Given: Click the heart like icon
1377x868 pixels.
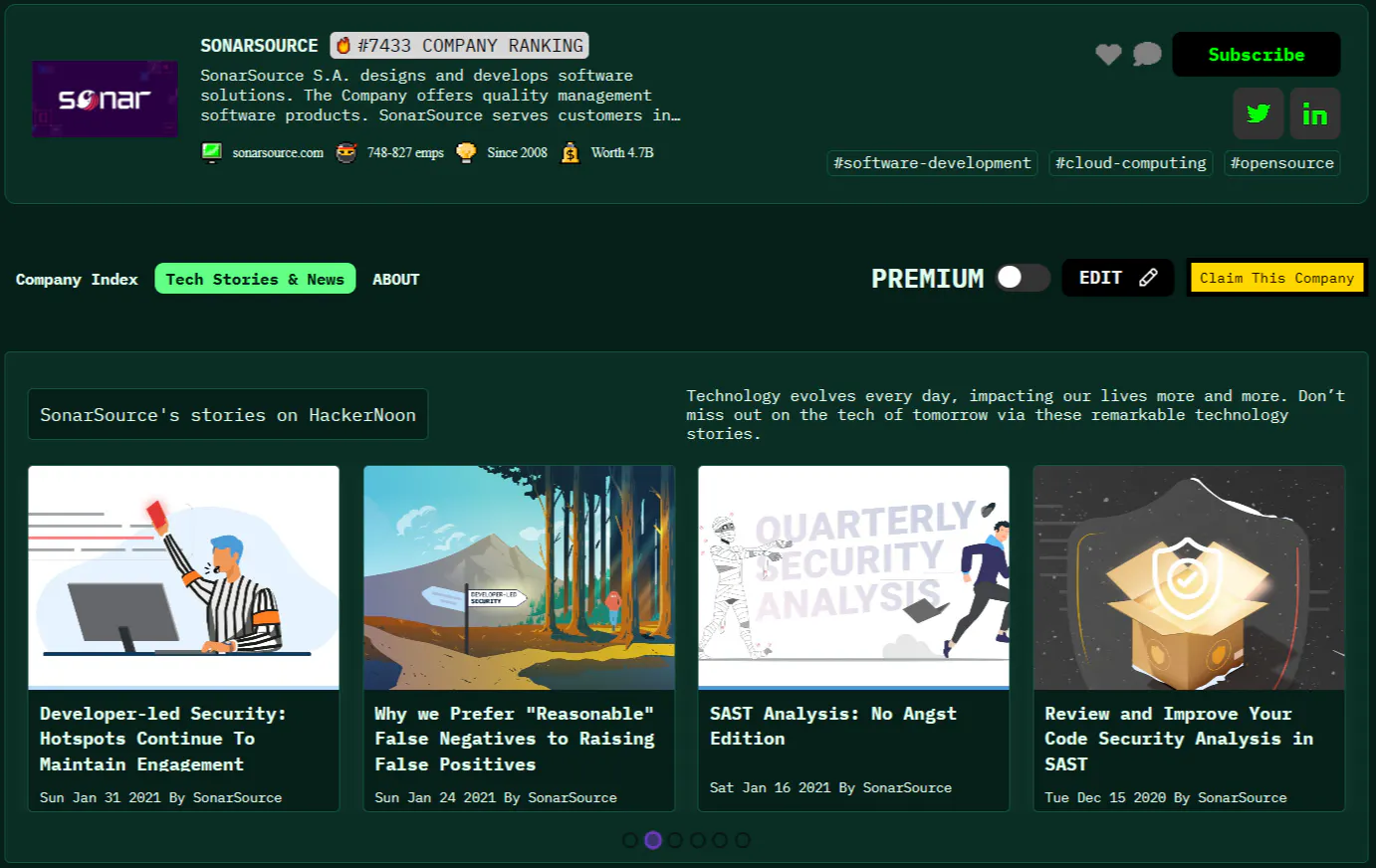Looking at the screenshot, I should click(1108, 55).
